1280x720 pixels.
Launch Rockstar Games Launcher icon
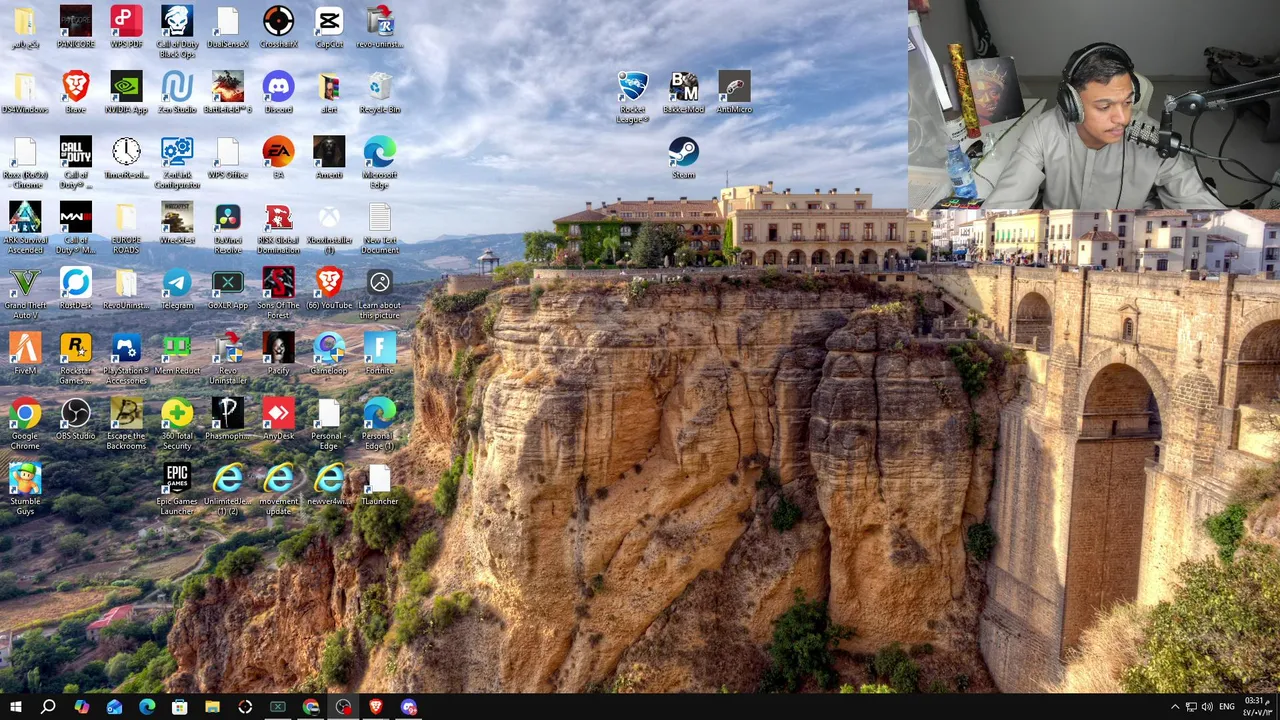[75, 357]
